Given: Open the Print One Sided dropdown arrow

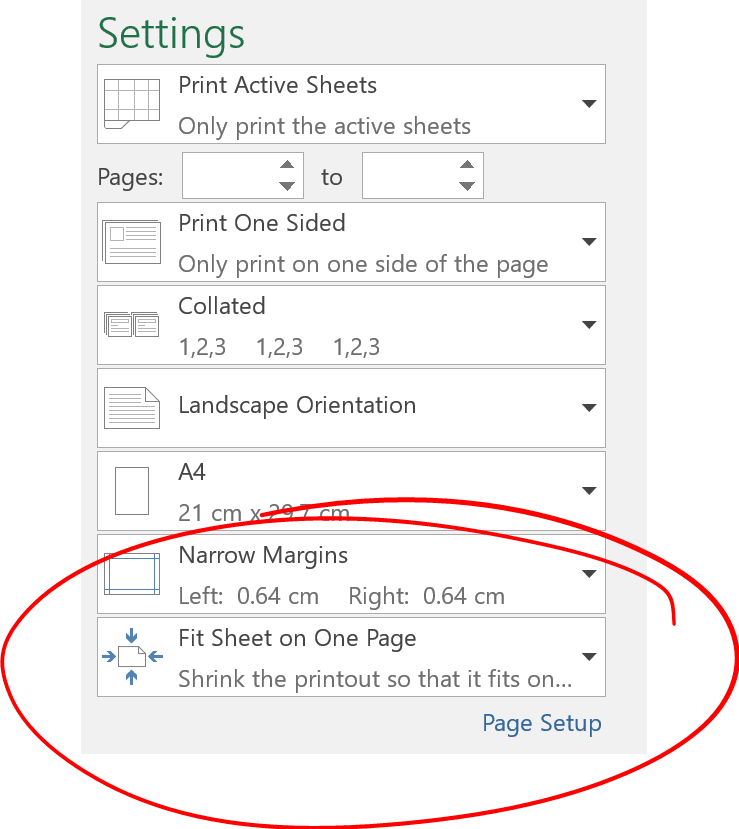Looking at the screenshot, I should [589, 242].
